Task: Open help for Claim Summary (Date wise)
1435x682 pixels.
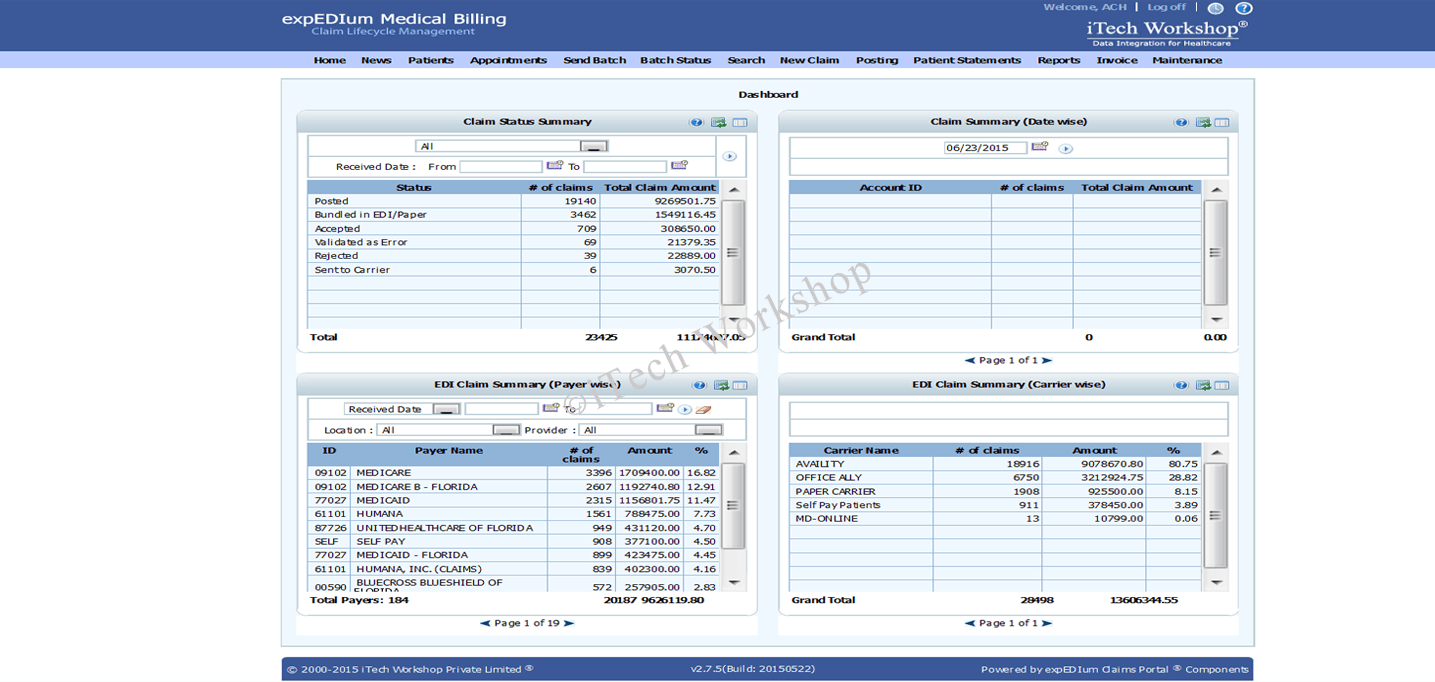Action: [1181, 122]
